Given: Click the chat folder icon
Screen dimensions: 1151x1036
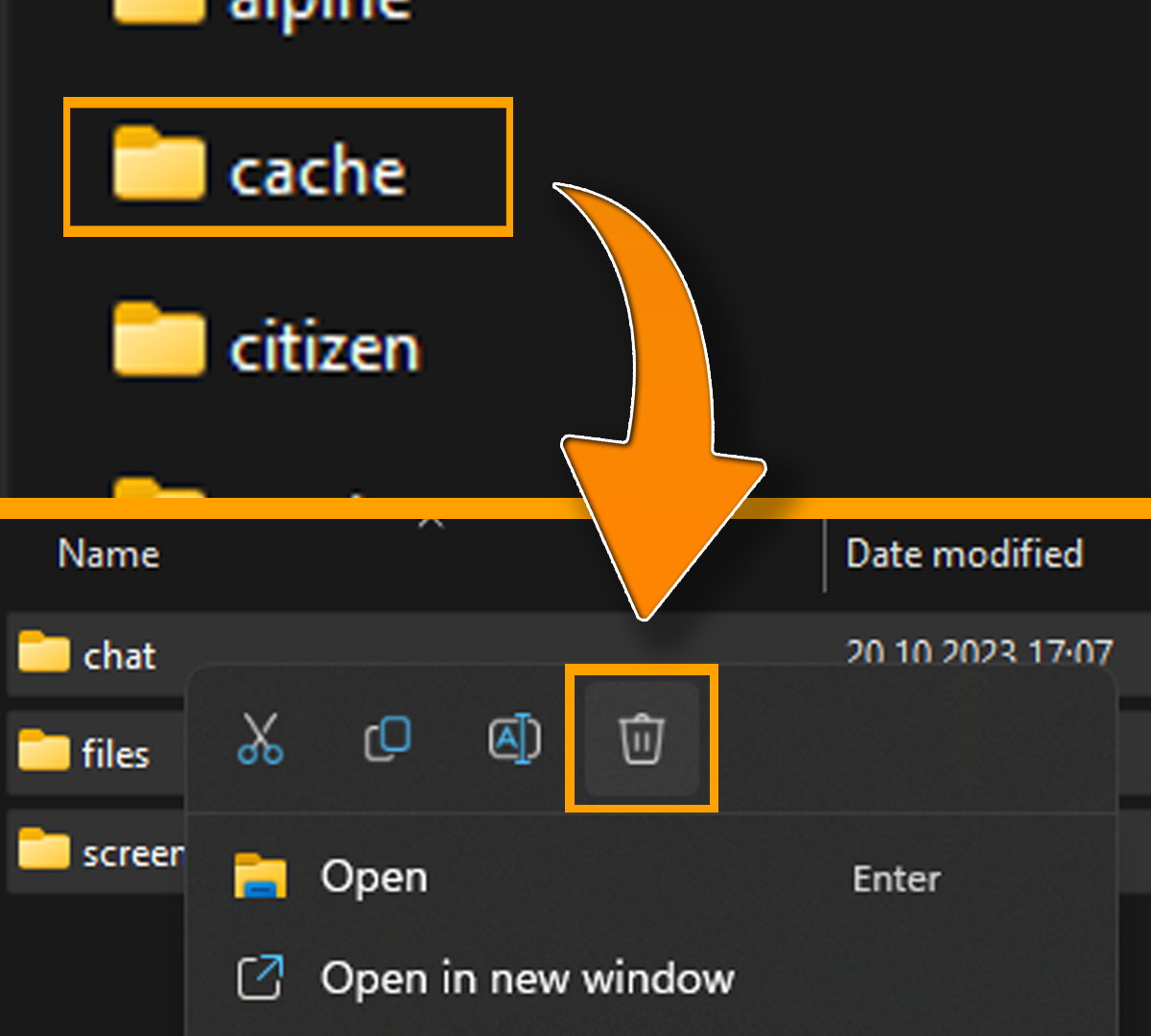Looking at the screenshot, I should pyautogui.click(x=44, y=652).
